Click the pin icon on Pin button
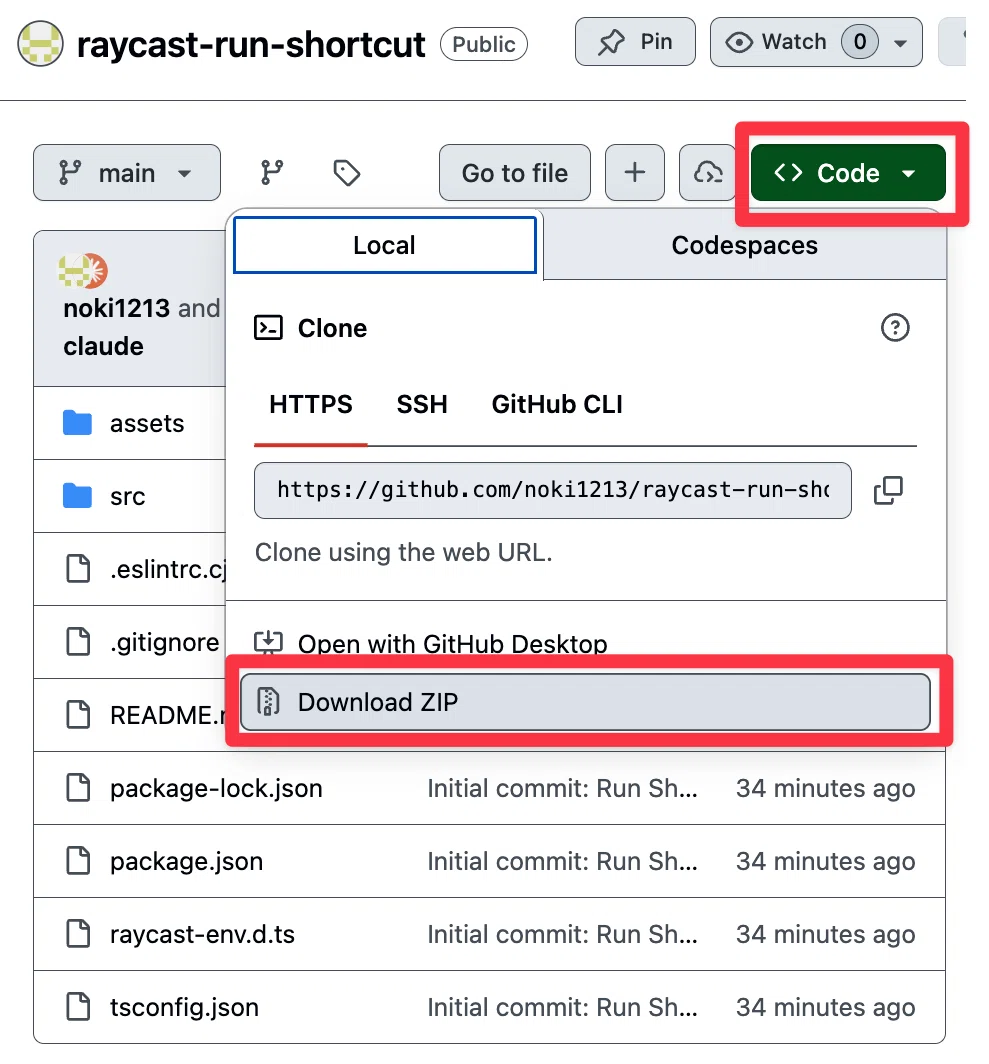This screenshot has height=1064, width=989. (x=611, y=42)
